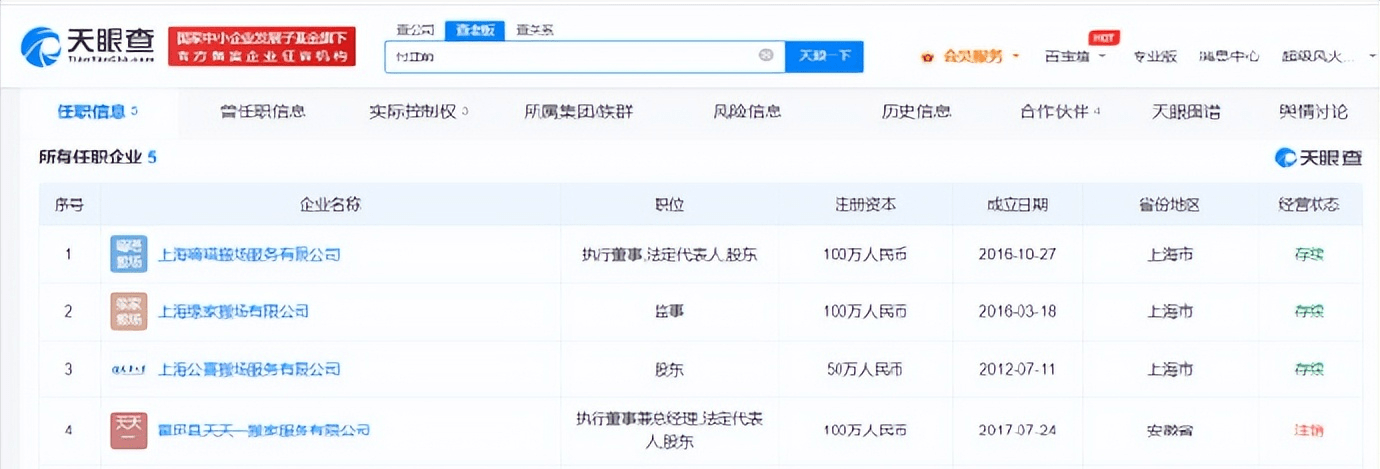1380x469 pixels.
Task: Click the date 2012-07-11
Action: coord(1016,369)
